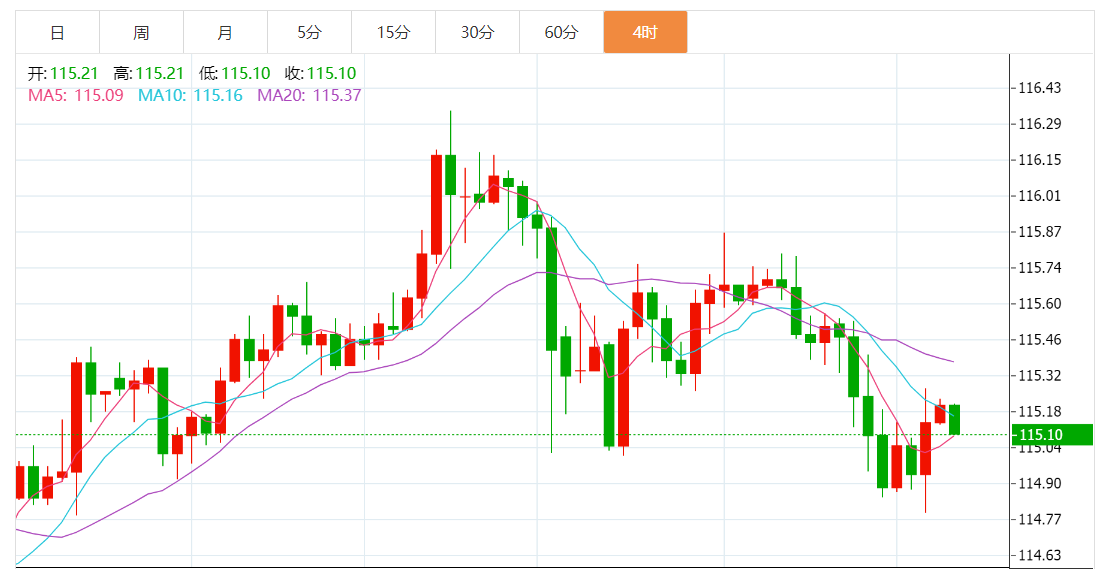
Task: Click the 114.90 price axis label
Action: coord(1040,484)
